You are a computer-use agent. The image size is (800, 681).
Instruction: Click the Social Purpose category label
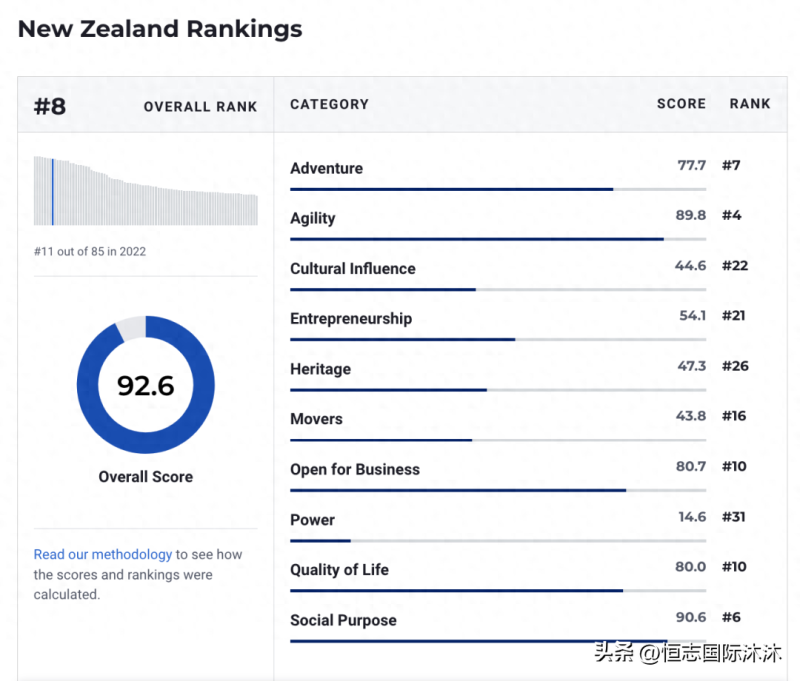click(343, 620)
